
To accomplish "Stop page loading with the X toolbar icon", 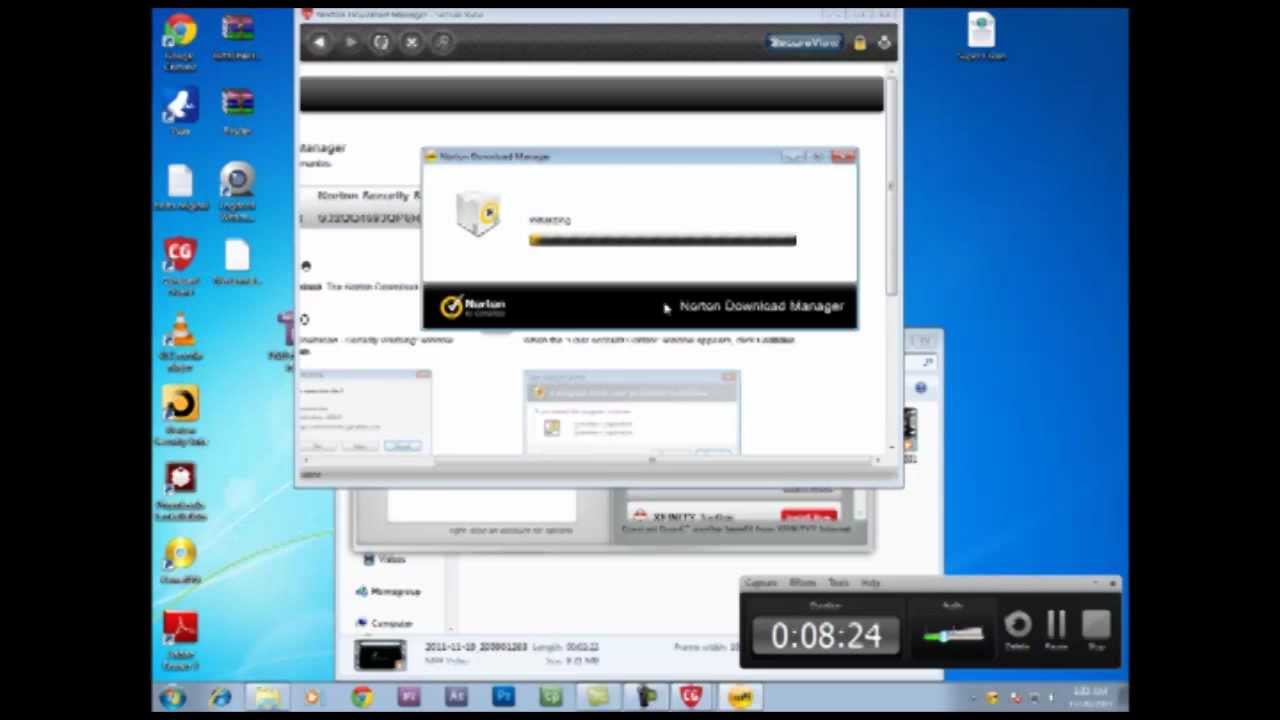I will 411,42.
